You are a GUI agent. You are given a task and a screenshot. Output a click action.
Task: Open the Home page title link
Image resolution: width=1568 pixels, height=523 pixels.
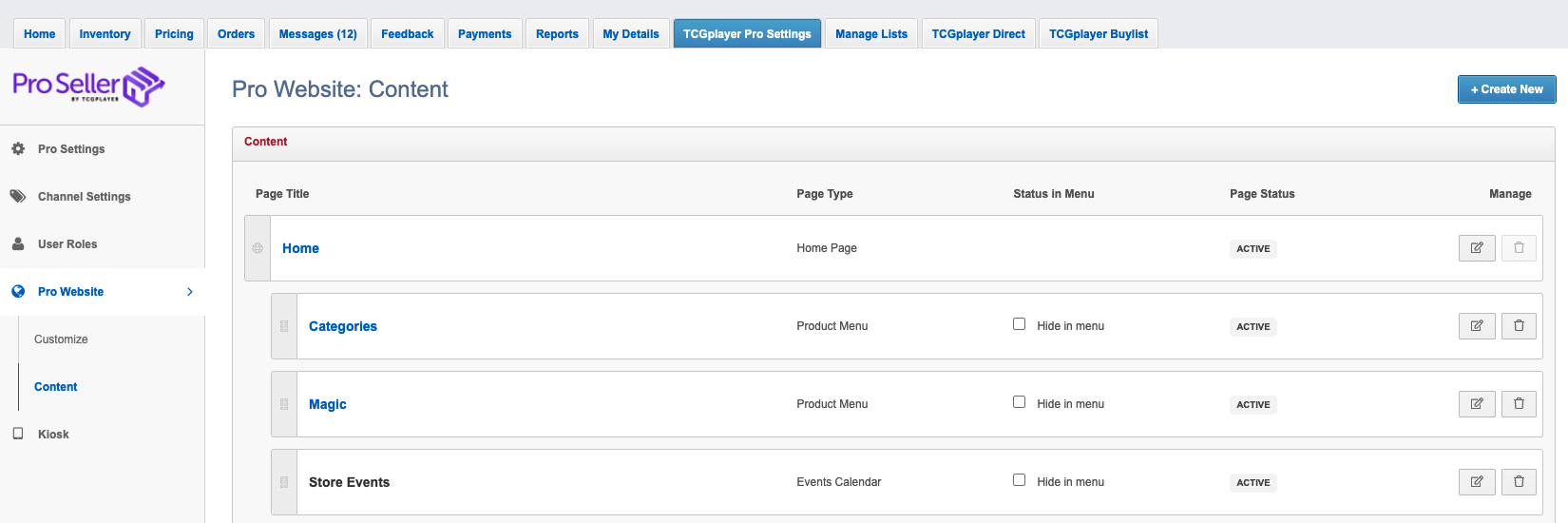point(300,248)
